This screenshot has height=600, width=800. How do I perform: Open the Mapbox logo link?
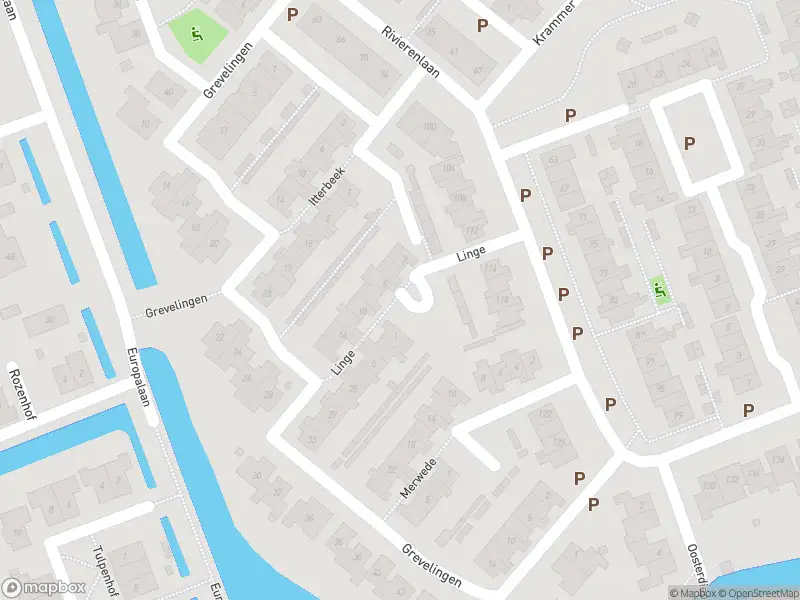(43, 587)
